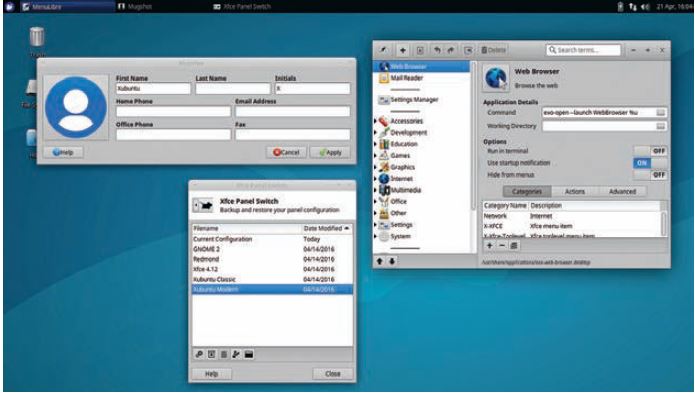The height and width of the screenshot is (393, 695).
Task: Expand Graphics category in tree
Action: pos(376,167)
